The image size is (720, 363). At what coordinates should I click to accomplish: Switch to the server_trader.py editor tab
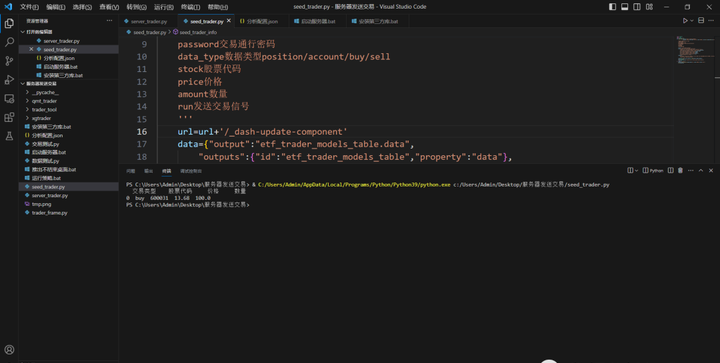click(x=146, y=21)
